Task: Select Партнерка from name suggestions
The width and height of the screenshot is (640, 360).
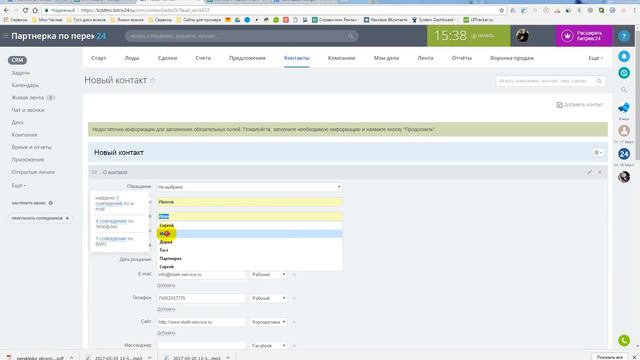Action: (249, 258)
